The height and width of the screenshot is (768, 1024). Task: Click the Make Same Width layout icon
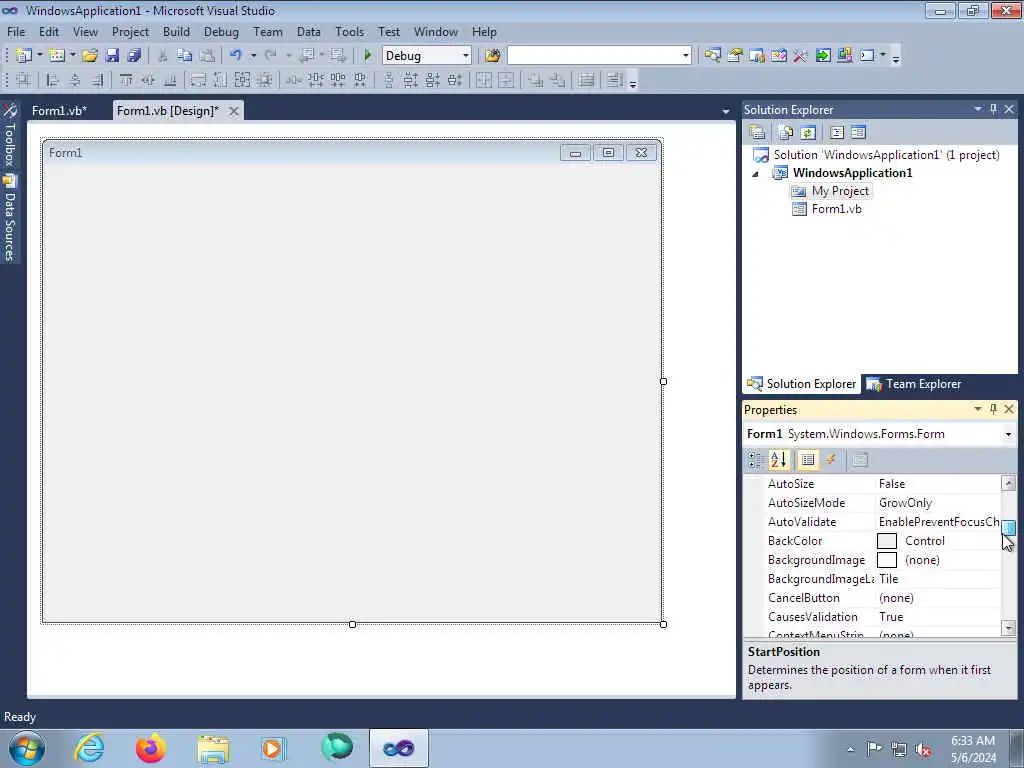click(x=198, y=80)
